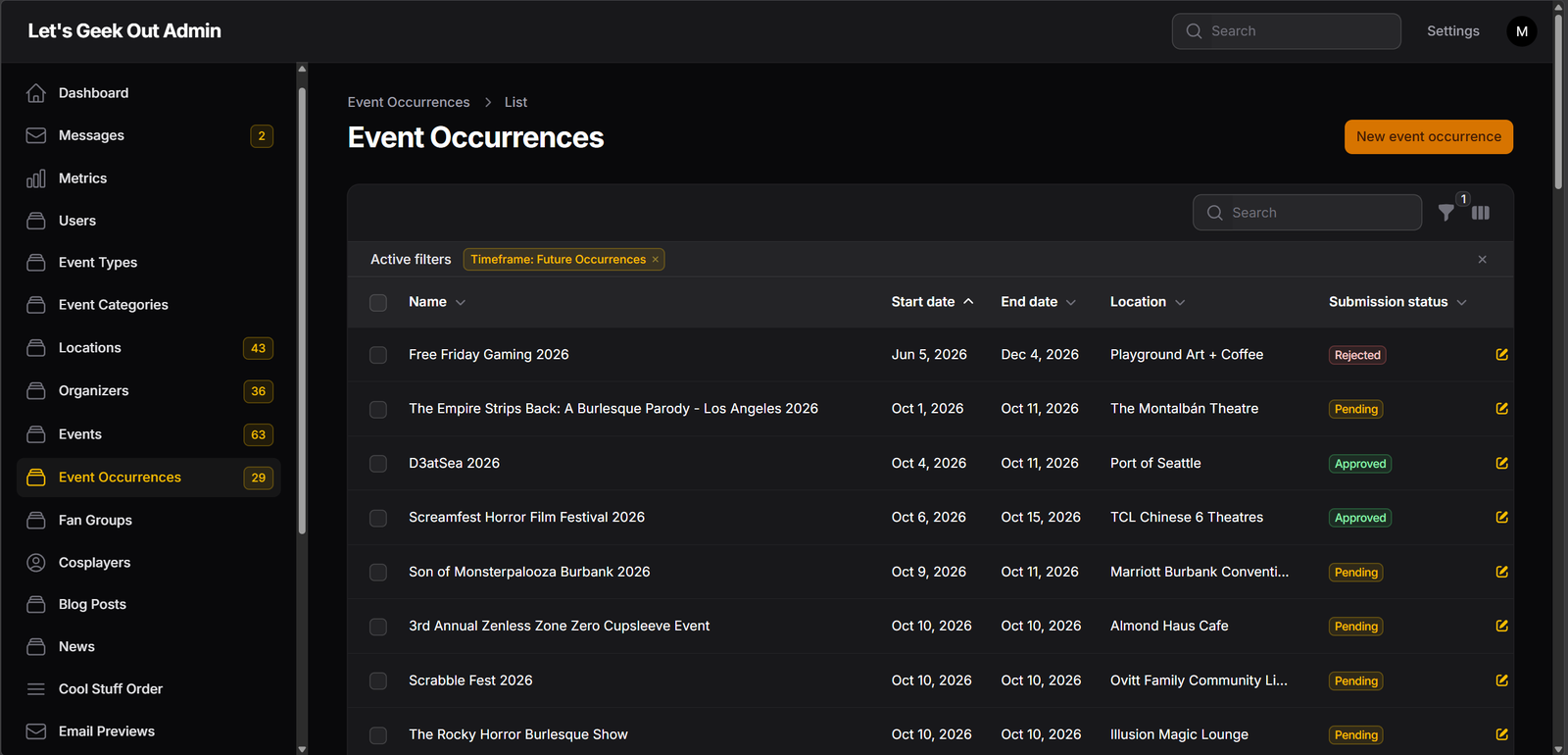Go to Organizers section
The image size is (1568, 755).
tap(149, 391)
